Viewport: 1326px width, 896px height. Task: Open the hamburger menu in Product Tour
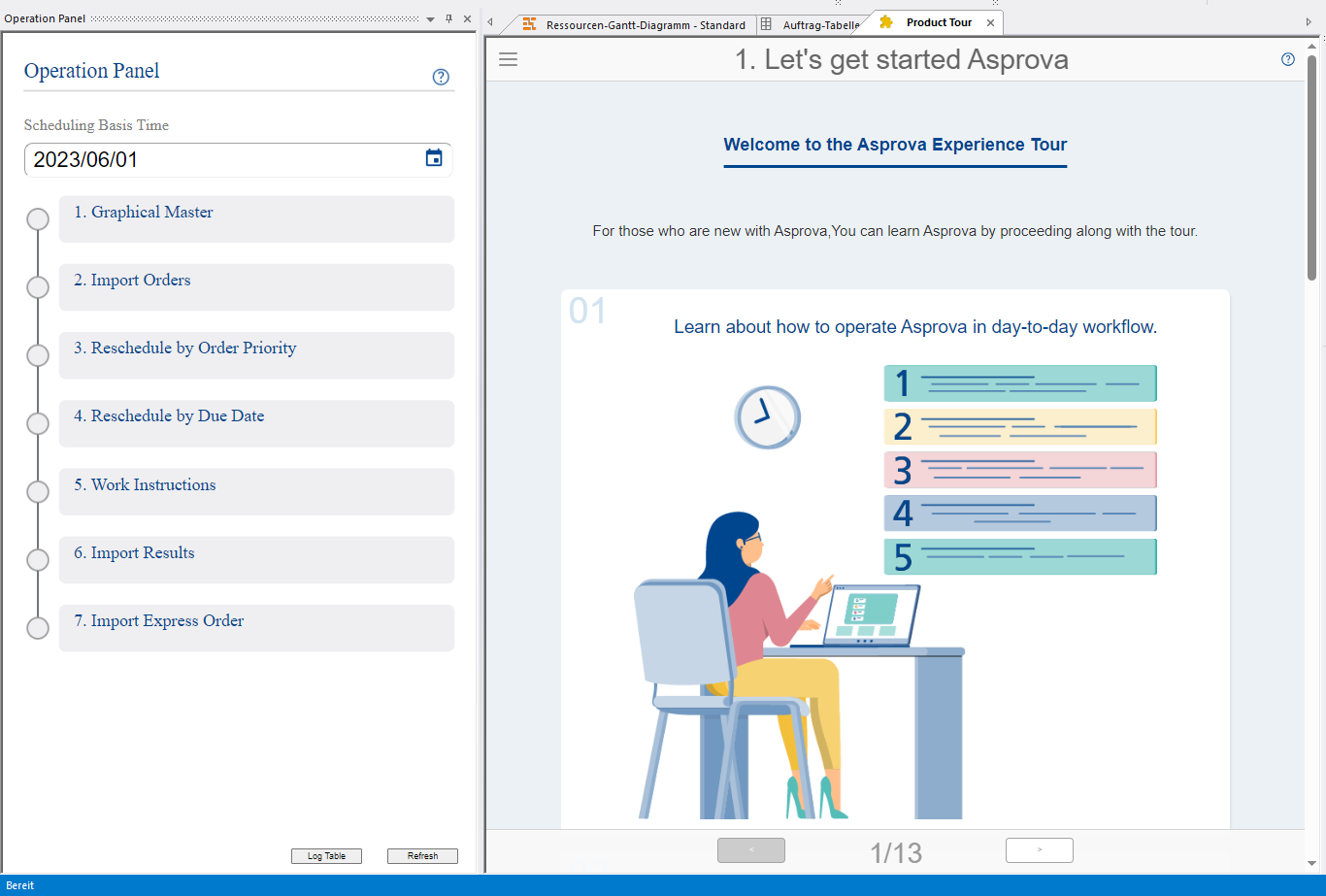pyautogui.click(x=508, y=60)
